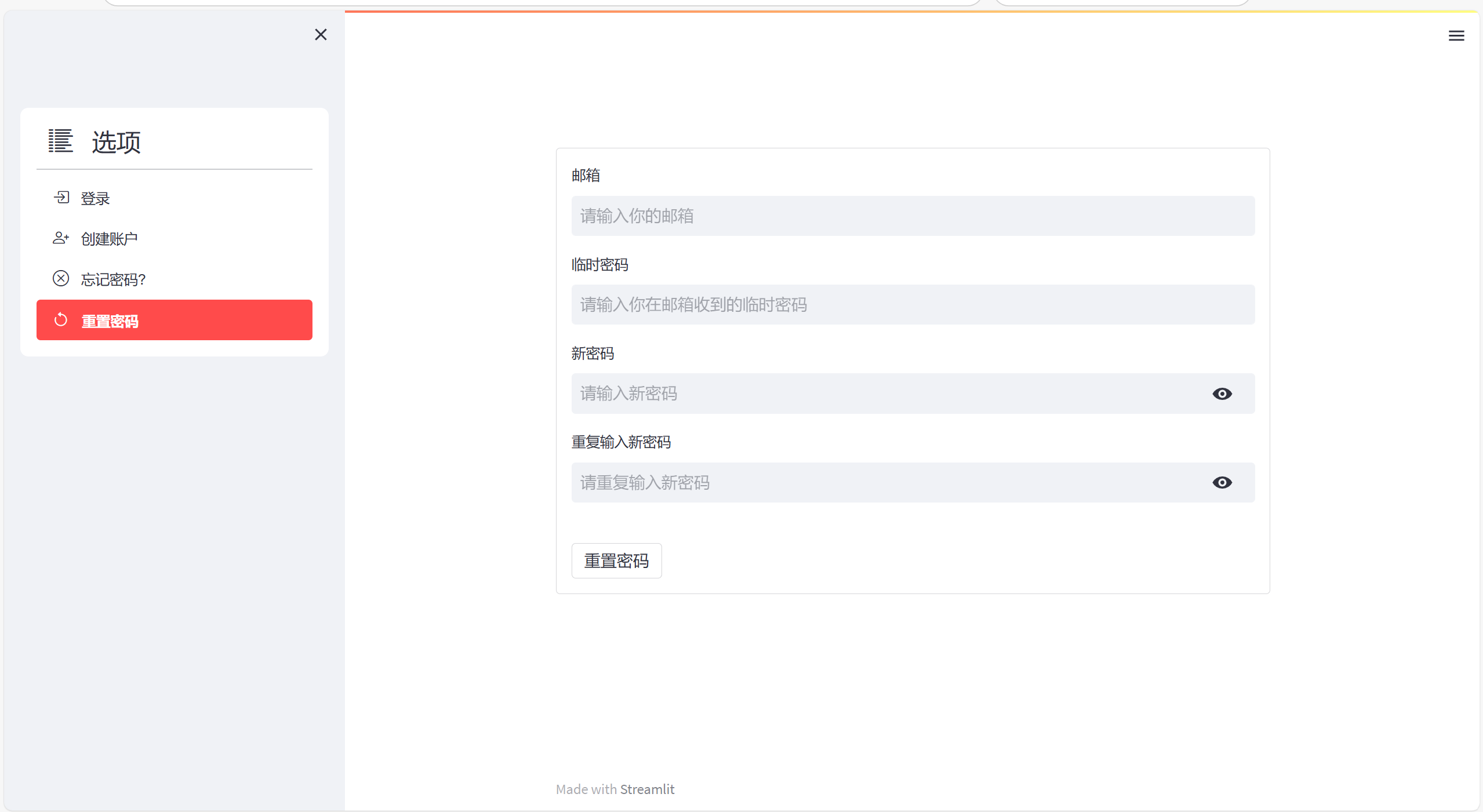Click the circular-arrow icon beside 重置密码
The width and height of the screenshot is (1483, 812).
tap(61, 320)
